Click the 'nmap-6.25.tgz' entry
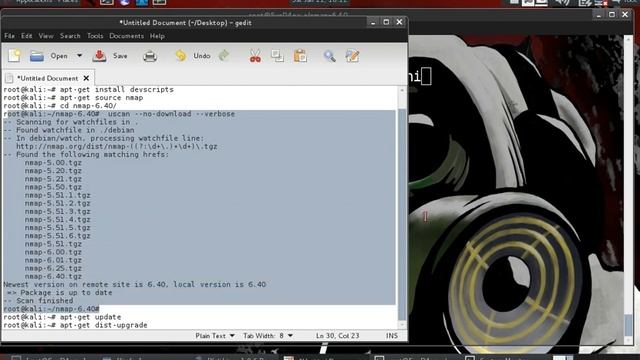Viewport: 640px width, 360px height. click(x=53, y=269)
